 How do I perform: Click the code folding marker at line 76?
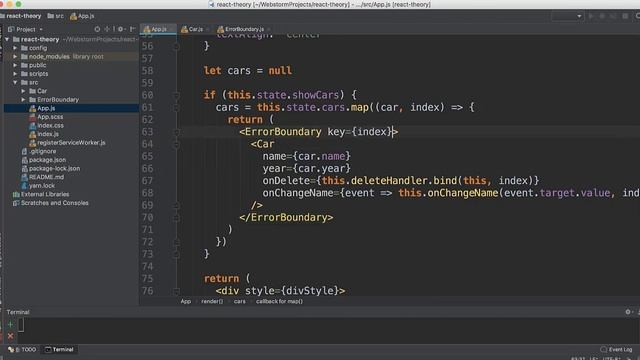(176, 291)
